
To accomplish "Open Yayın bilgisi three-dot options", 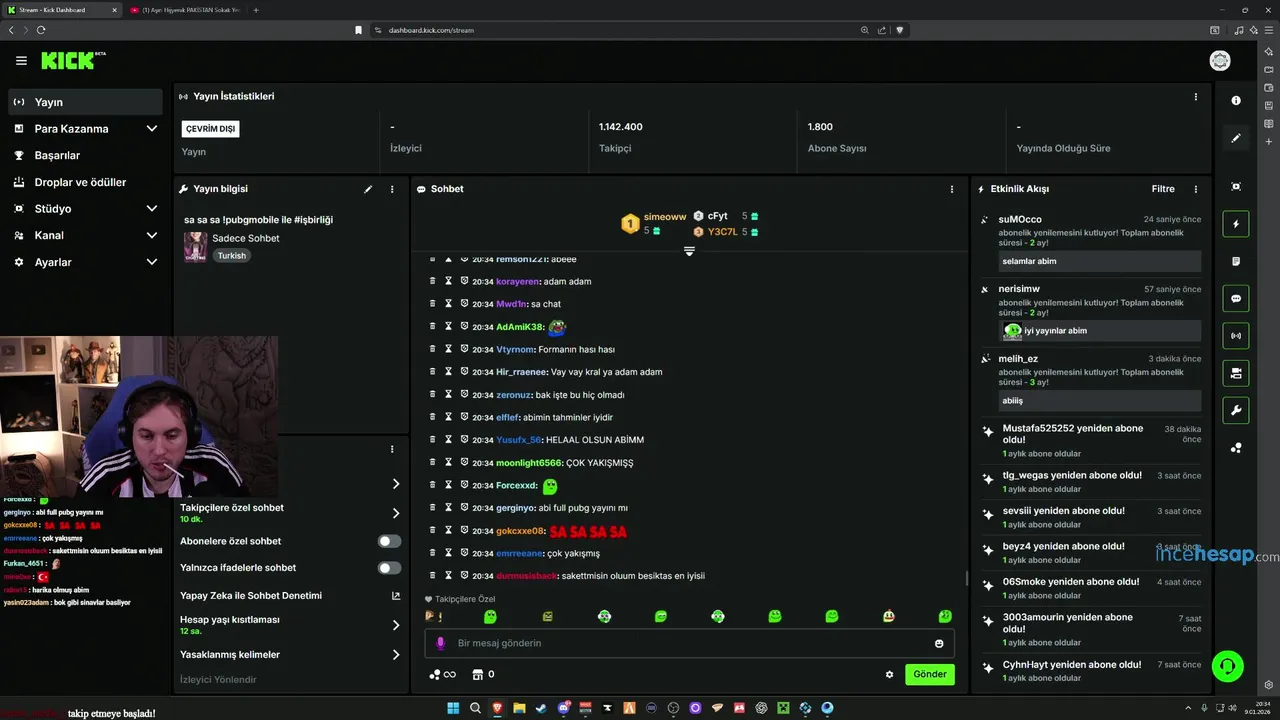I will tap(392, 189).
